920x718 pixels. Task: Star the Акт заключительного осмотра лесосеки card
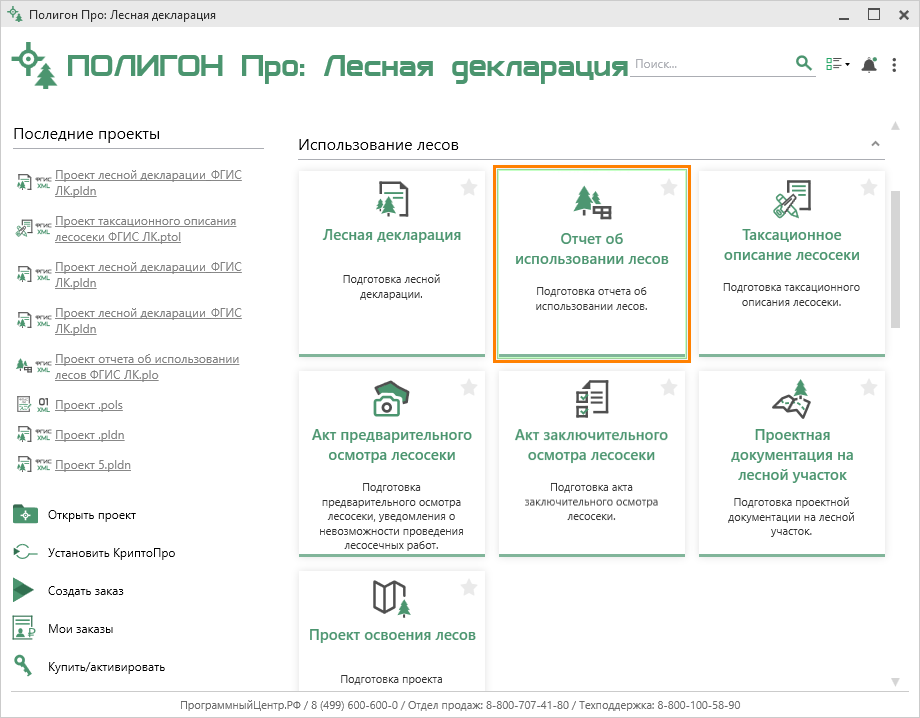[669, 387]
